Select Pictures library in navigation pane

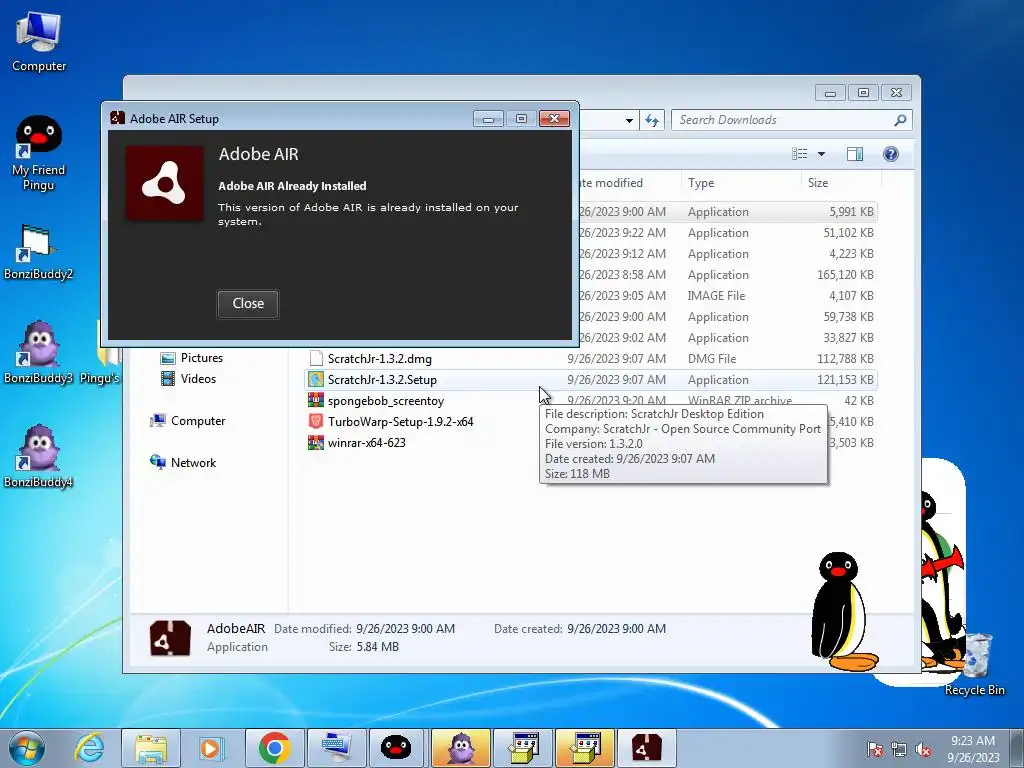(192, 358)
